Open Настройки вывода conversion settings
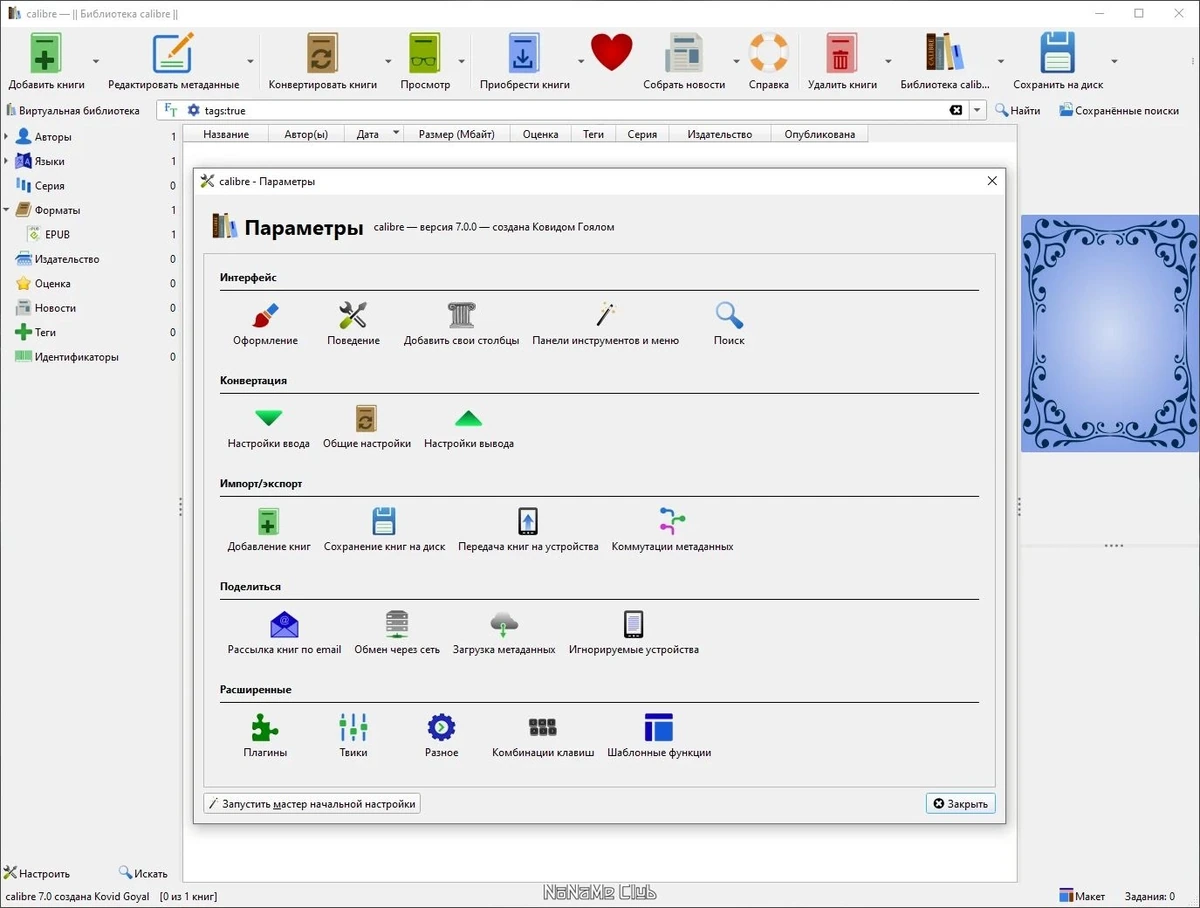This screenshot has width=1200, height=908. point(468,427)
